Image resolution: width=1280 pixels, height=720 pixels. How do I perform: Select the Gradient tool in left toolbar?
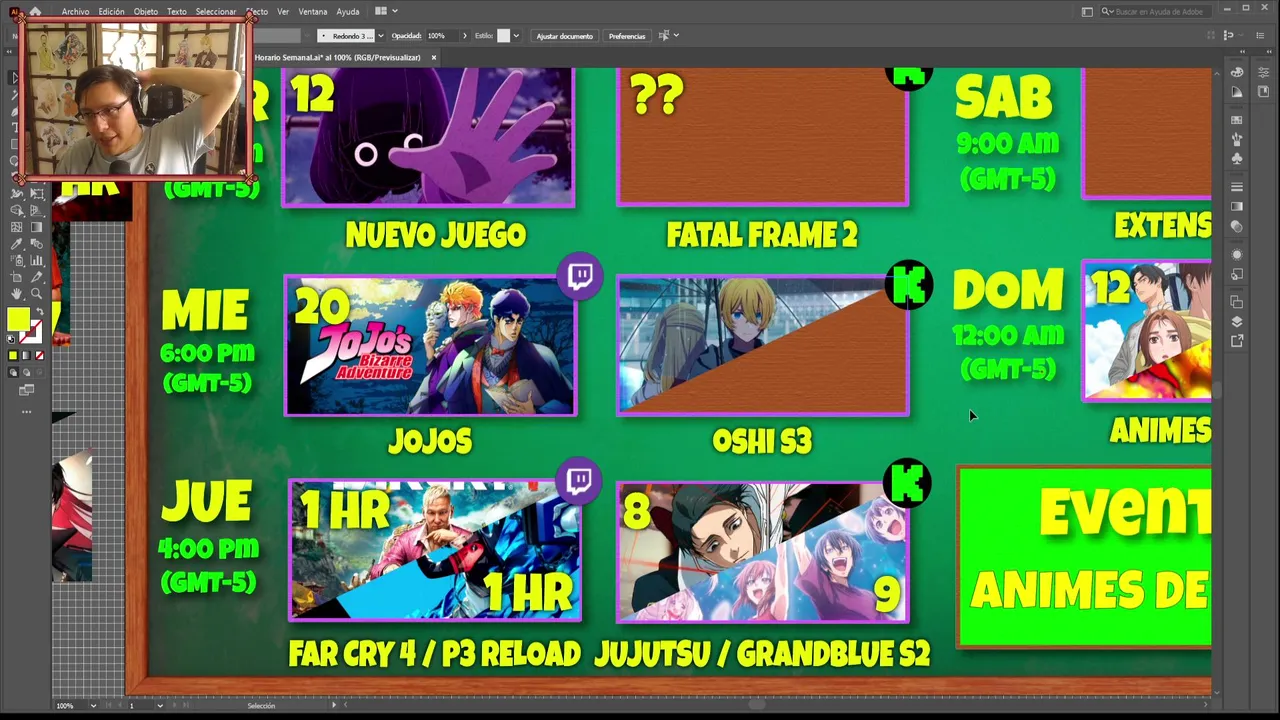coord(36,227)
